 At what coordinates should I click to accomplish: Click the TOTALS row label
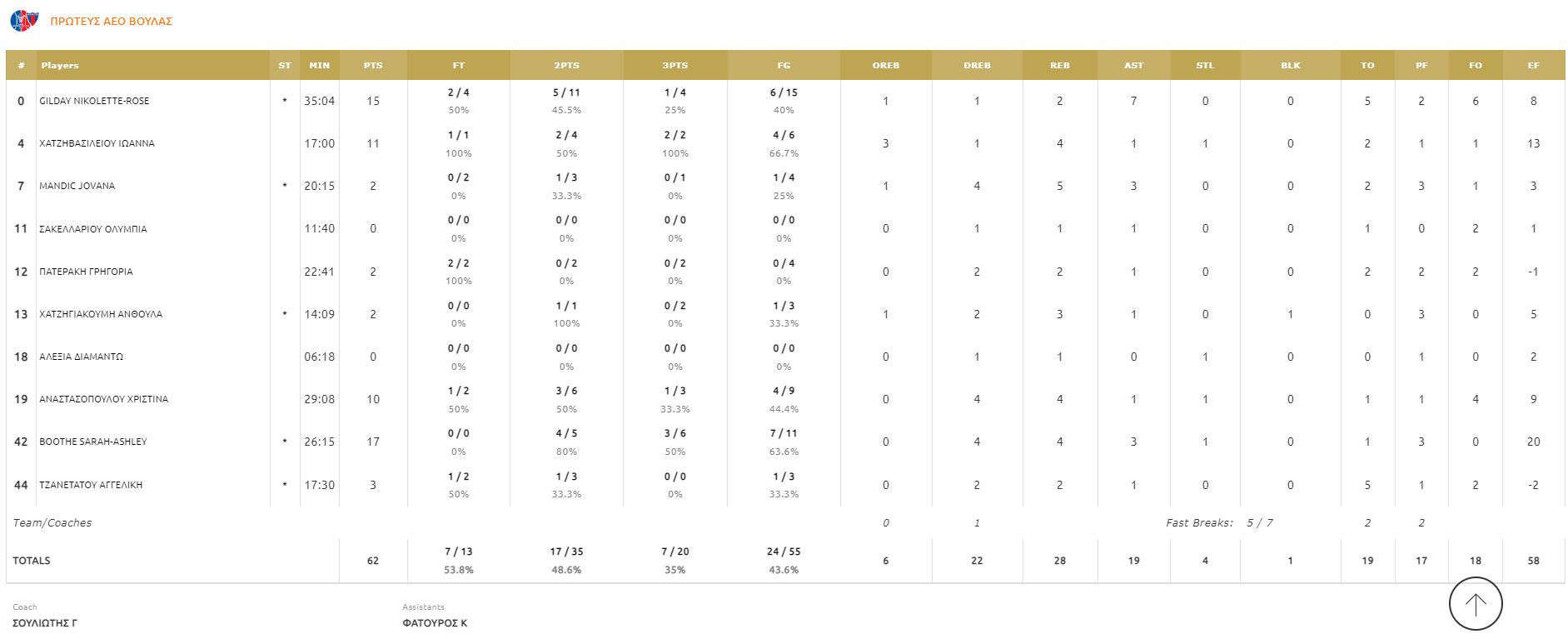pyautogui.click(x=32, y=561)
